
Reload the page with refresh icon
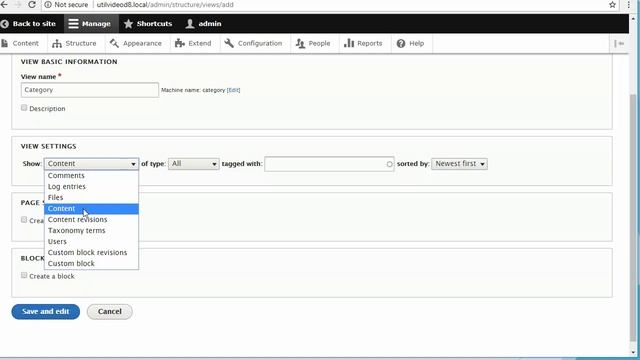tap(32, 4)
